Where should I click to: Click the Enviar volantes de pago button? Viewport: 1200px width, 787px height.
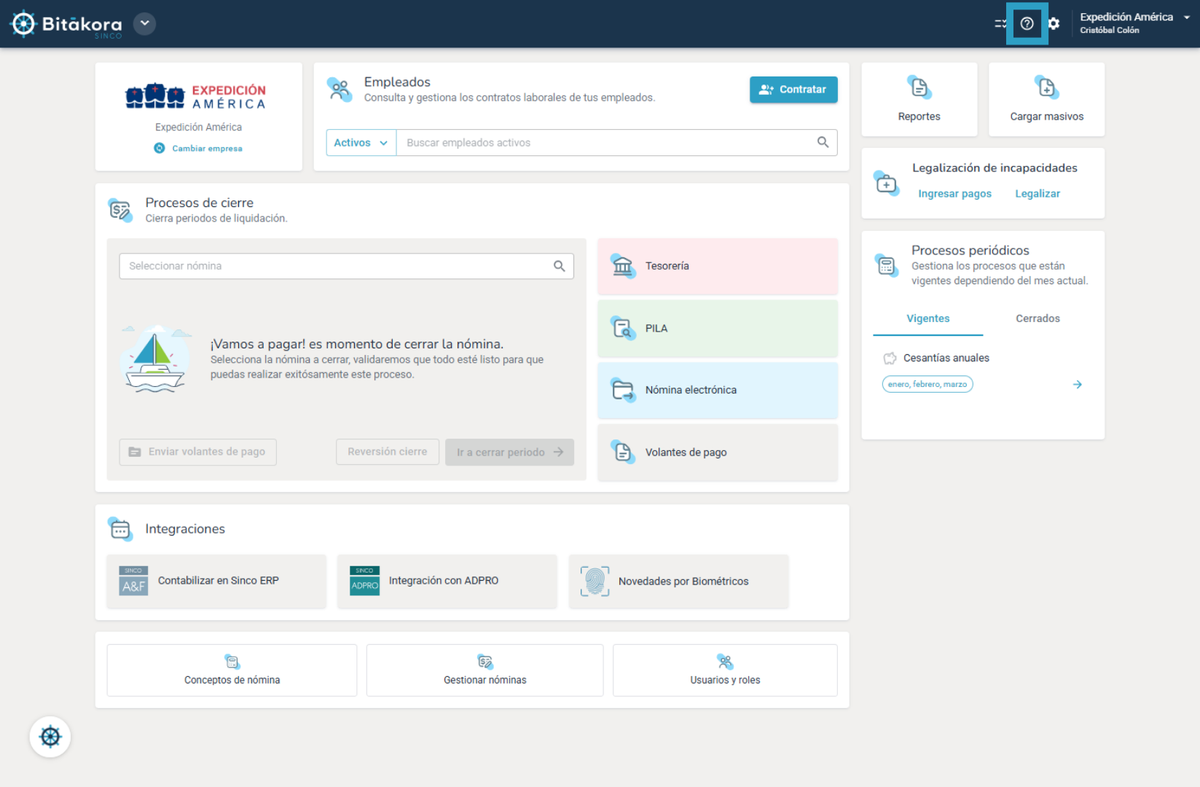coord(198,452)
